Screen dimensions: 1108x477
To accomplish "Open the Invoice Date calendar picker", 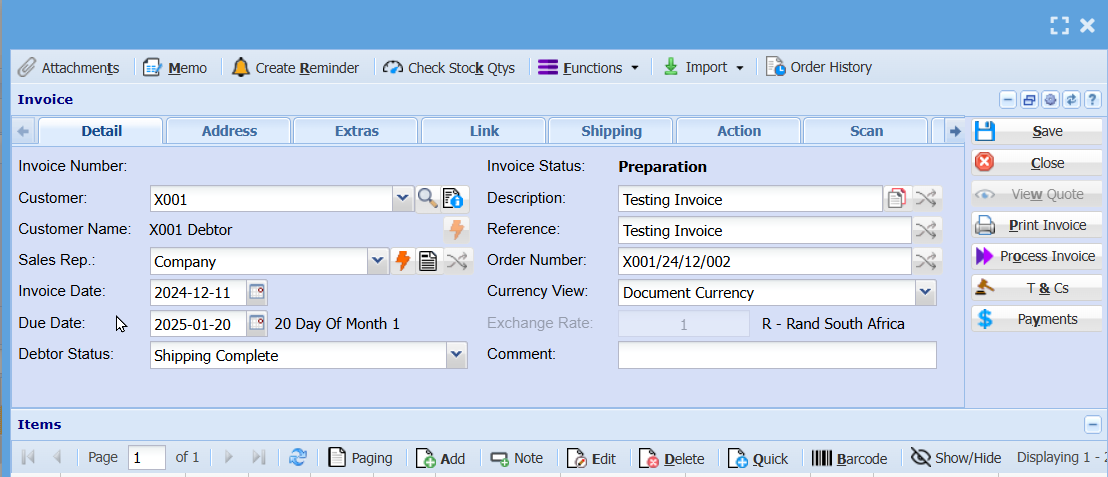I will click(x=257, y=293).
